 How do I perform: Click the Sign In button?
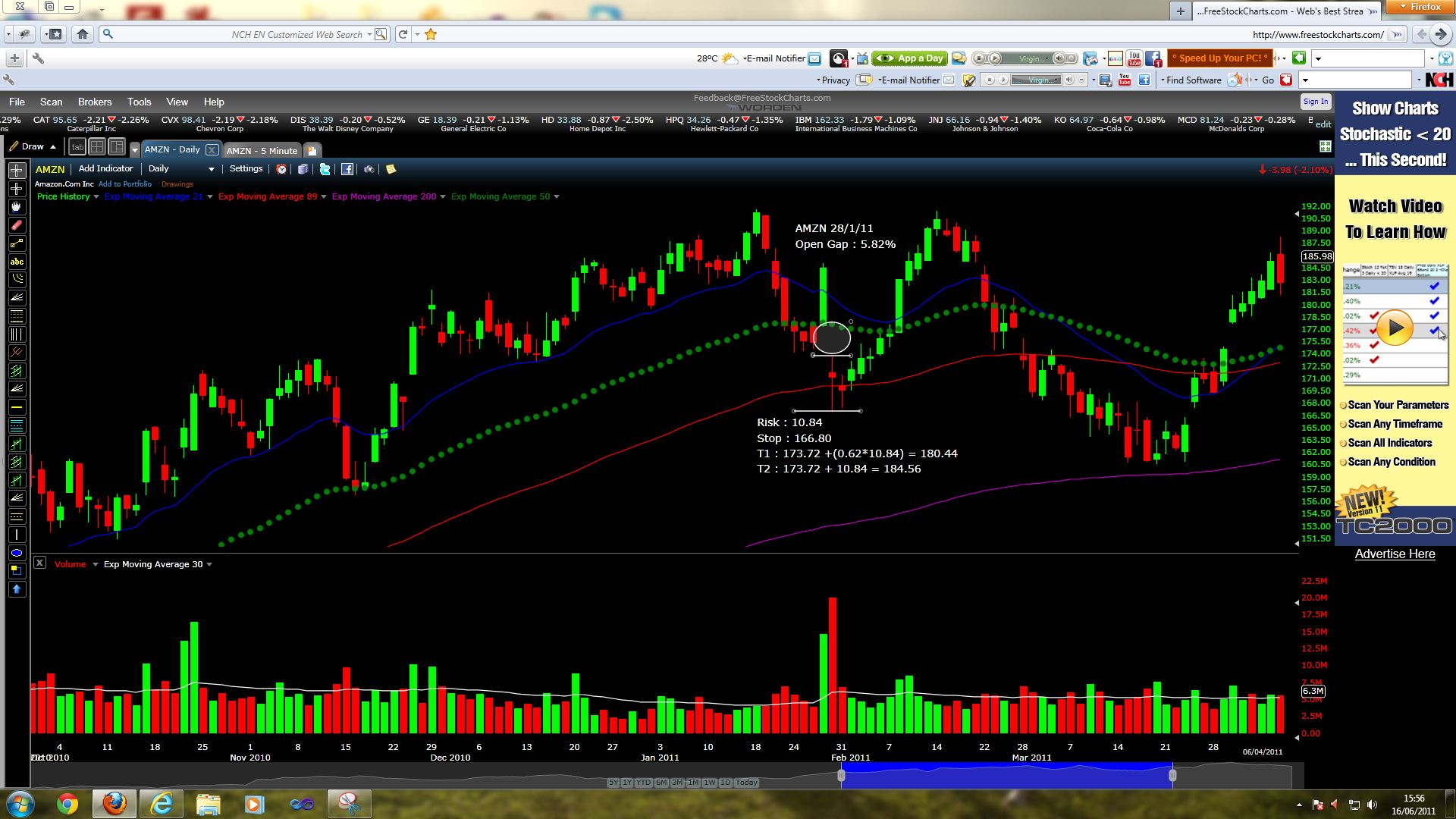coord(1316,102)
